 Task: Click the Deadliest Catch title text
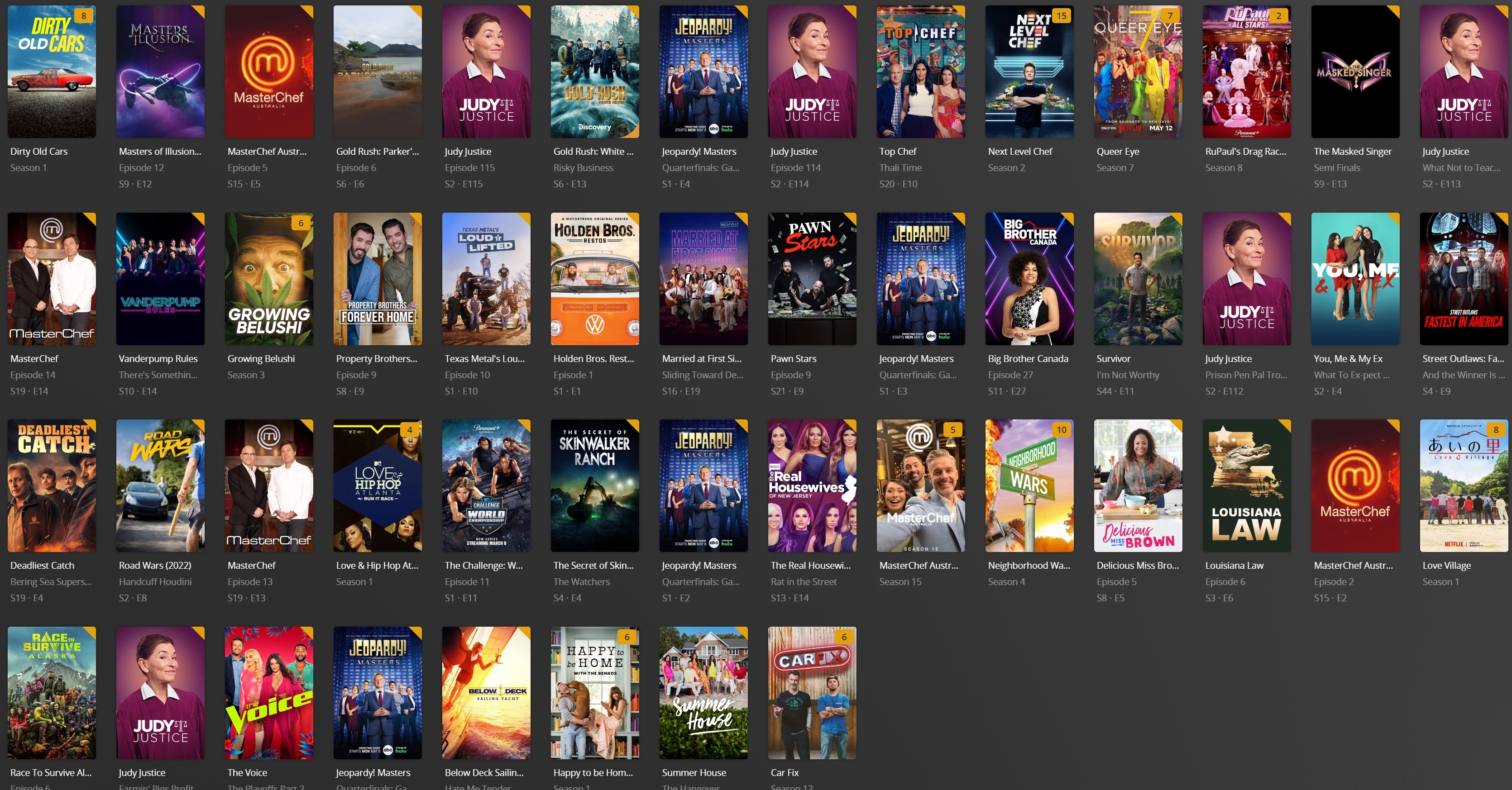coord(42,566)
